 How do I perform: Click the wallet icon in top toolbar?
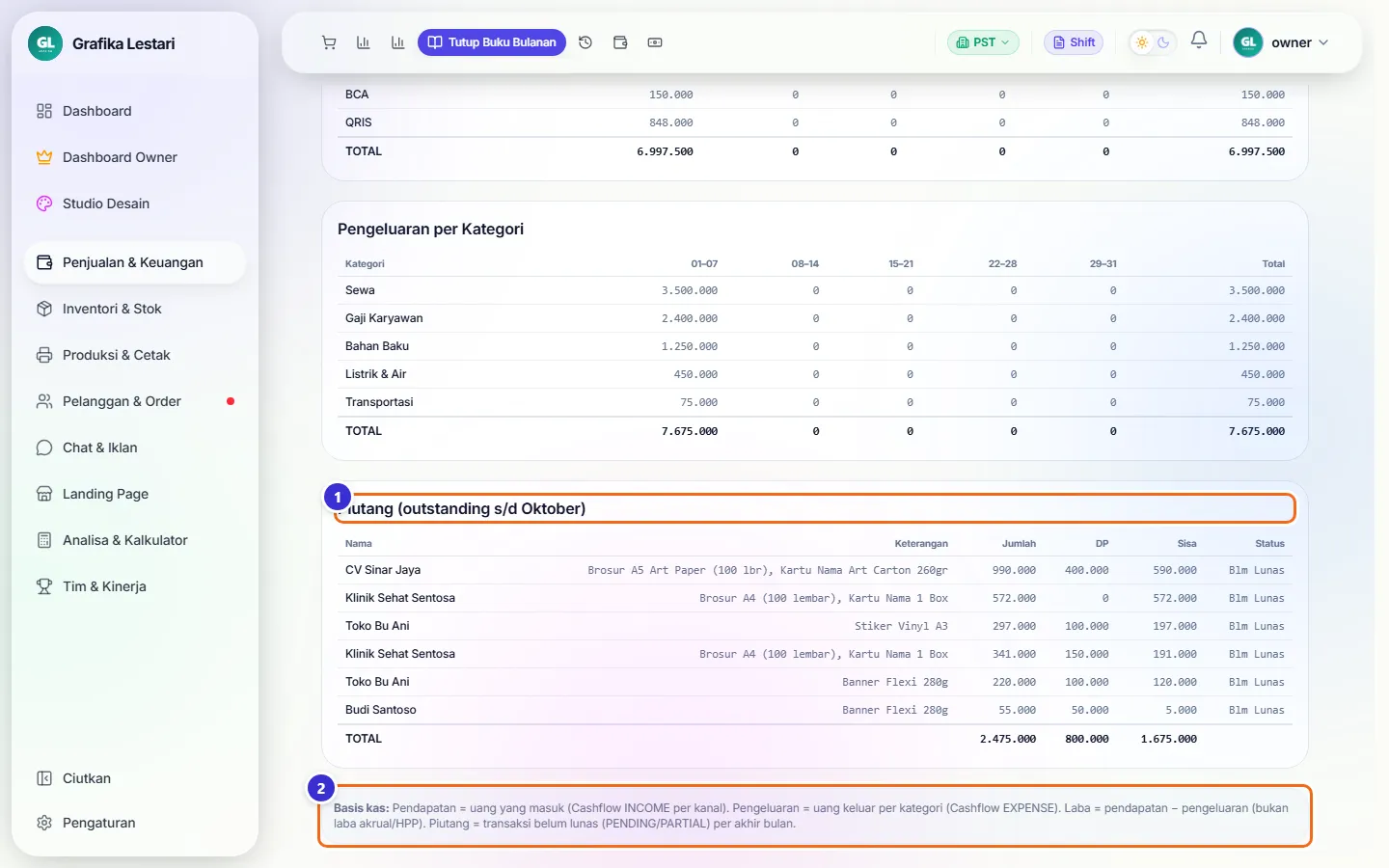pos(620,42)
